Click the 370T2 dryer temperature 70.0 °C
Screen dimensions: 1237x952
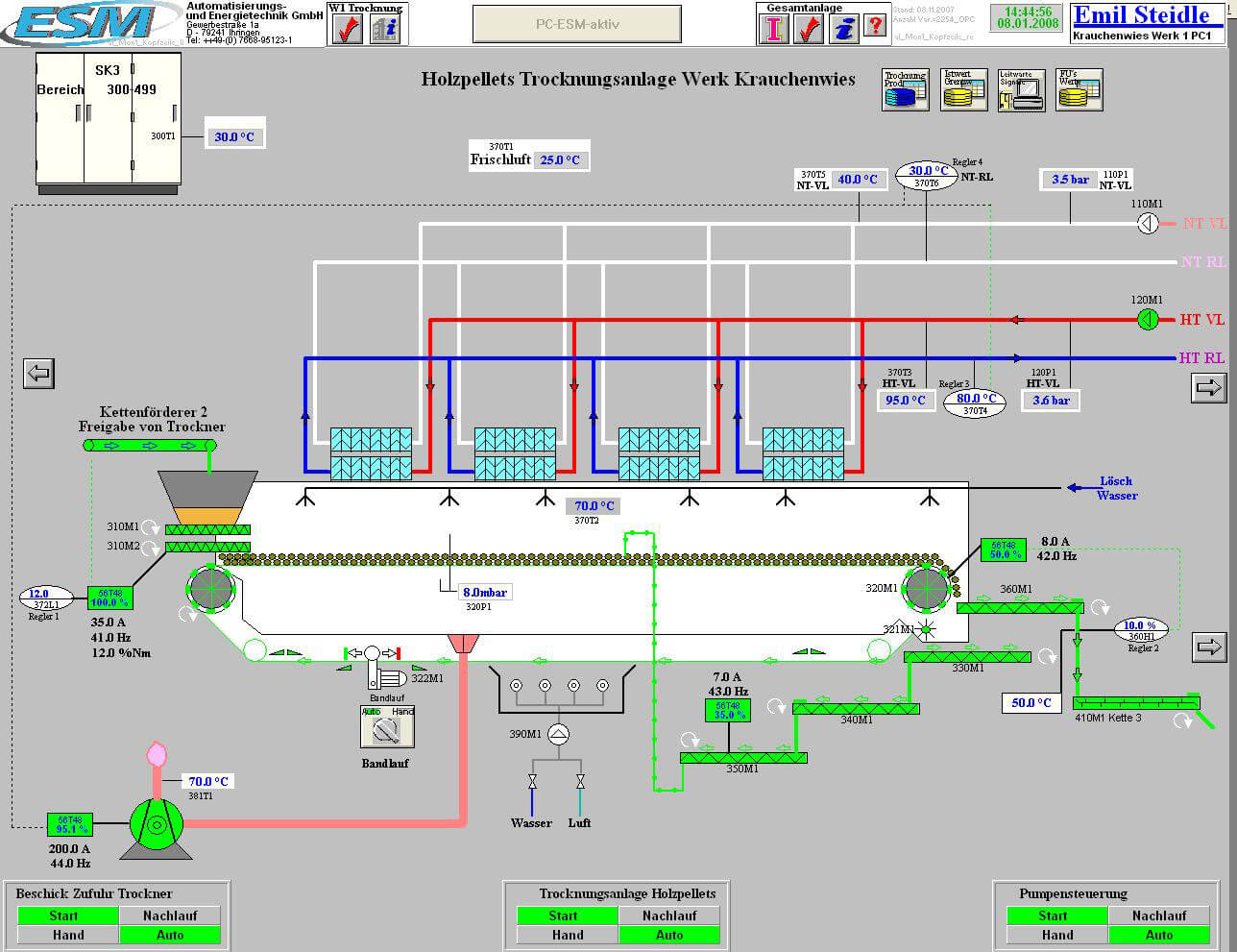pos(594,505)
